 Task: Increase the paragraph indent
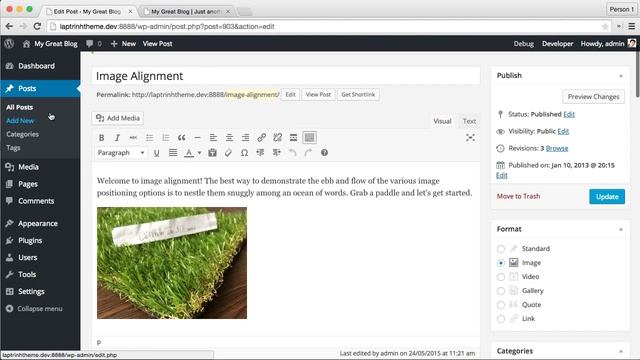tap(276, 153)
